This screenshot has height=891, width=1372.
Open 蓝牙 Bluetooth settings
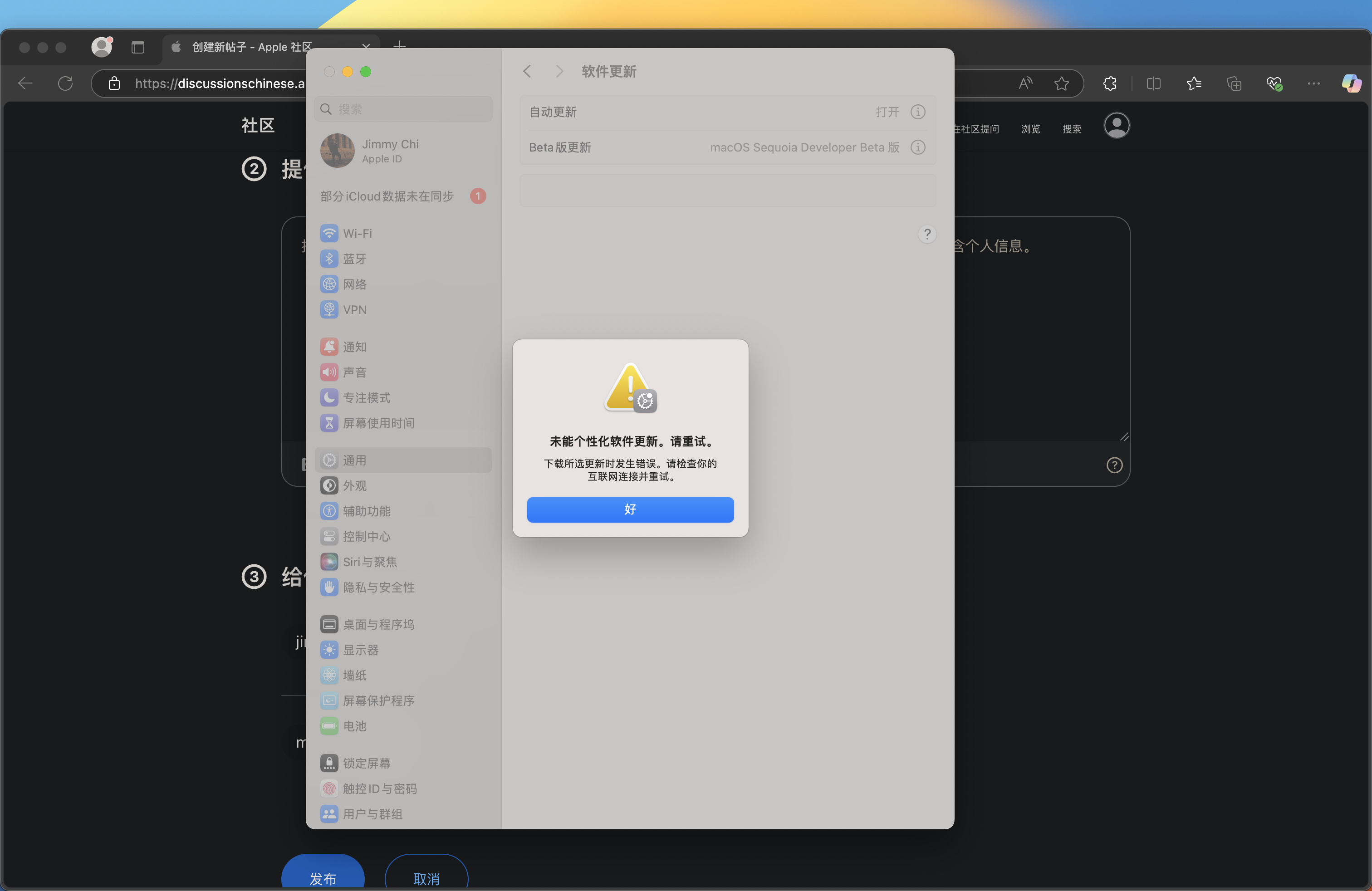[x=354, y=259]
